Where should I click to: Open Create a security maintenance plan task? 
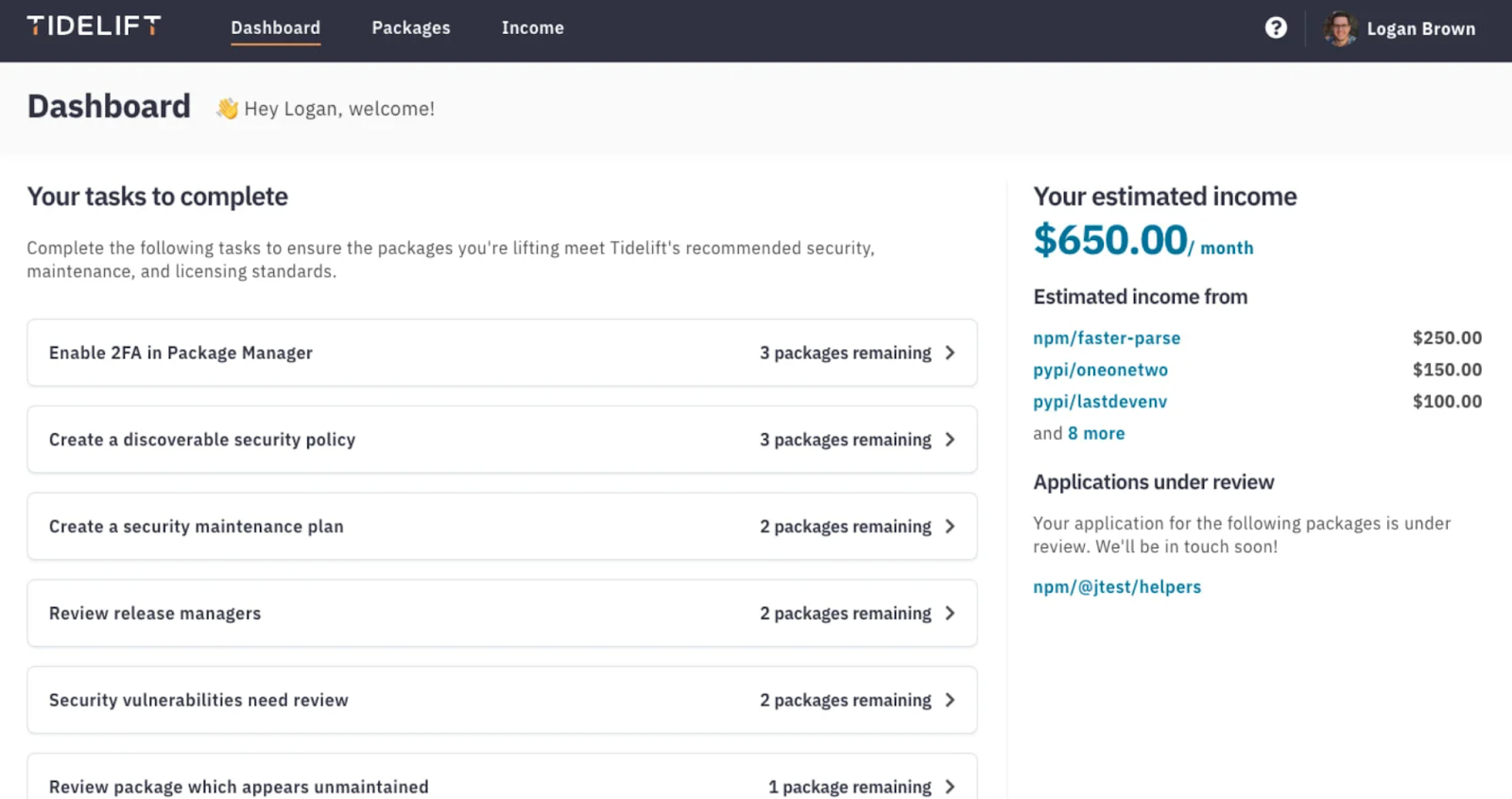coord(502,527)
